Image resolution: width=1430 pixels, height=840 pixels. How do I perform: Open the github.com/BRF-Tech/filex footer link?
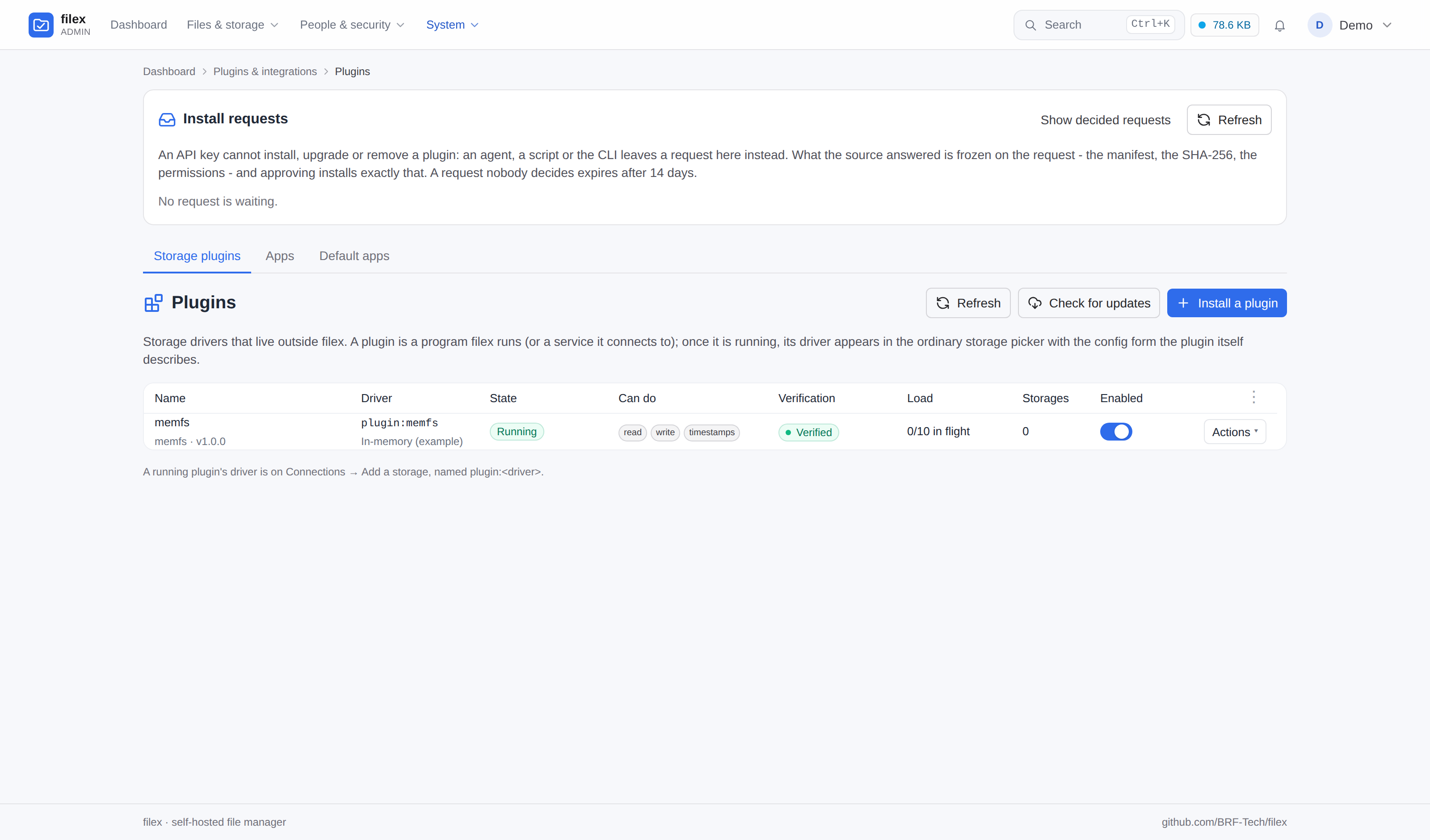[1224, 822]
